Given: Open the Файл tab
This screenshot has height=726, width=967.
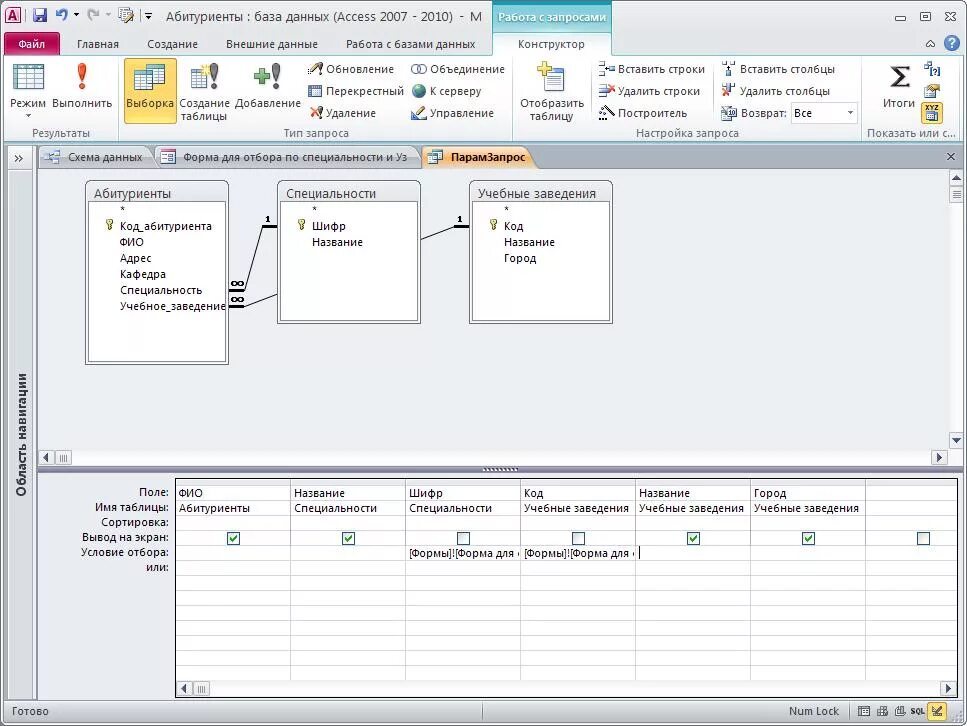Looking at the screenshot, I should [31, 44].
